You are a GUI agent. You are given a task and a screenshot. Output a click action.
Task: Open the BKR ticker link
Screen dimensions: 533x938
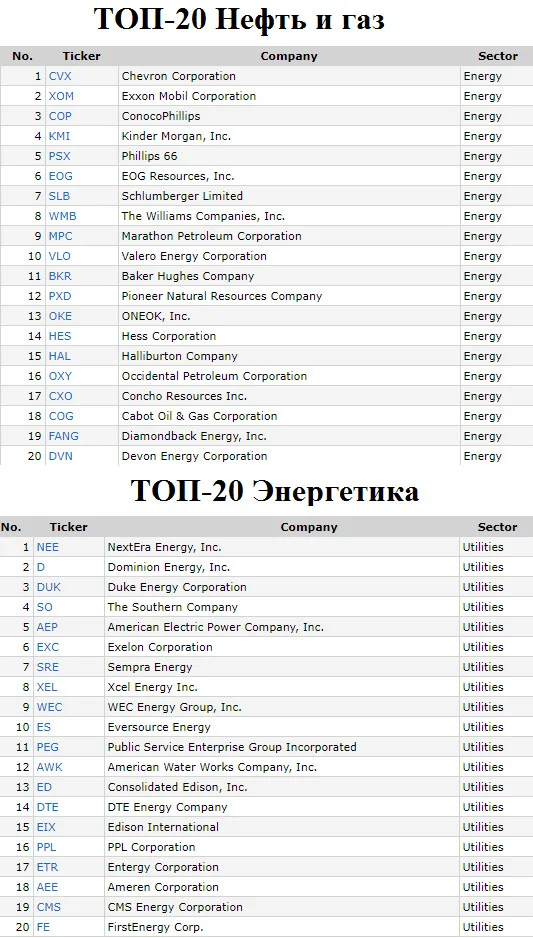point(60,276)
